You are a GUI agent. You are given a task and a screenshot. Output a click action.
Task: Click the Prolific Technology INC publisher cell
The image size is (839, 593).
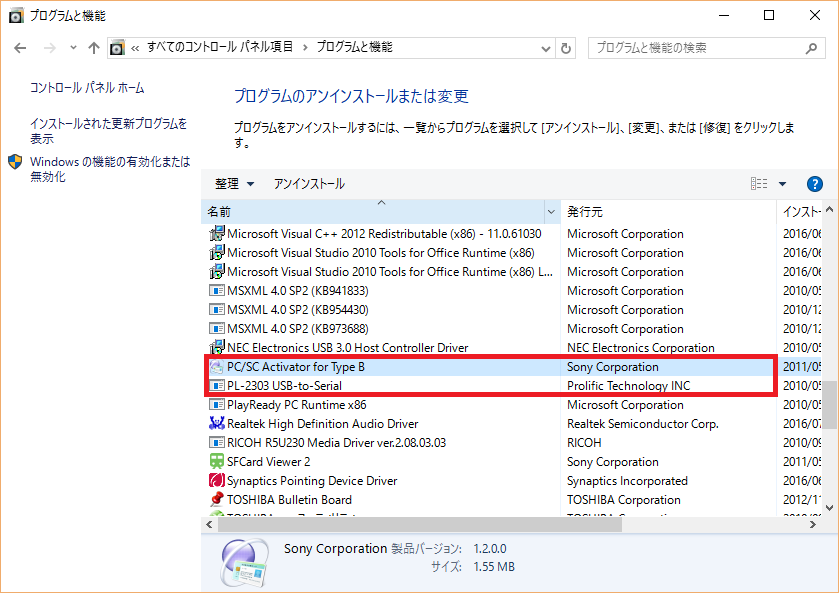[x=629, y=386]
